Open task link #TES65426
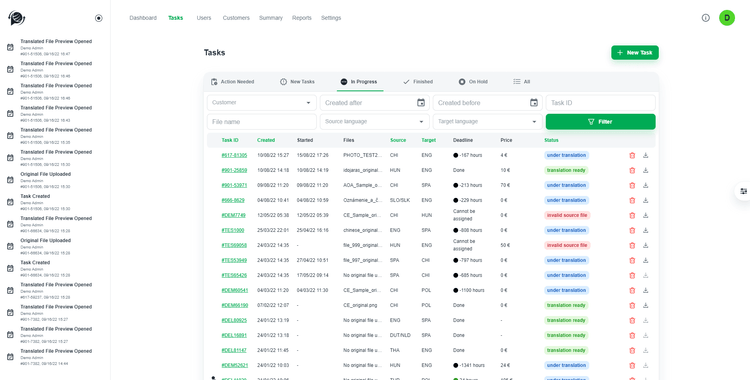 point(234,275)
